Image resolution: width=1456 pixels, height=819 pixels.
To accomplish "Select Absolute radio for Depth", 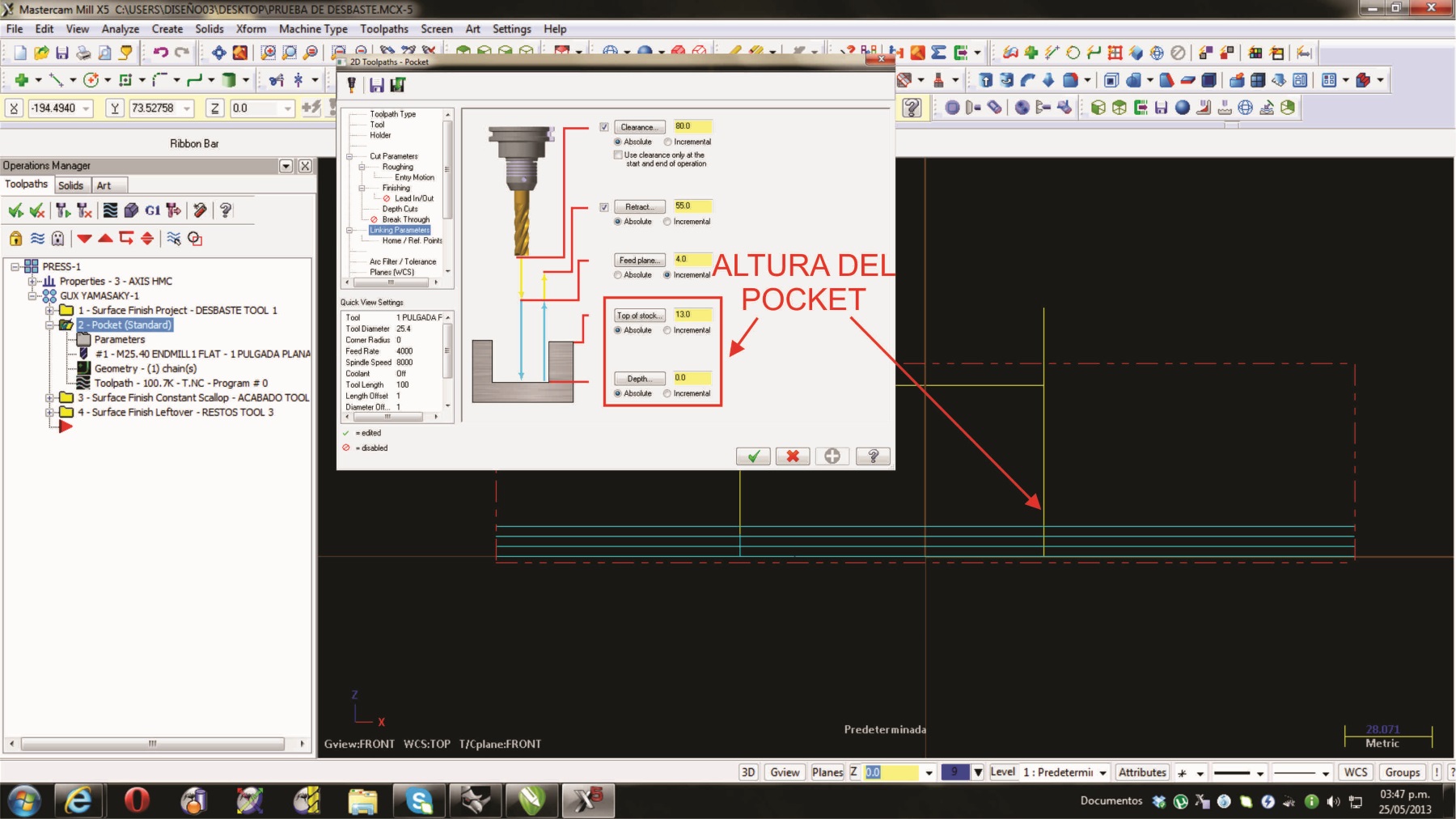I will pyautogui.click(x=618, y=393).
